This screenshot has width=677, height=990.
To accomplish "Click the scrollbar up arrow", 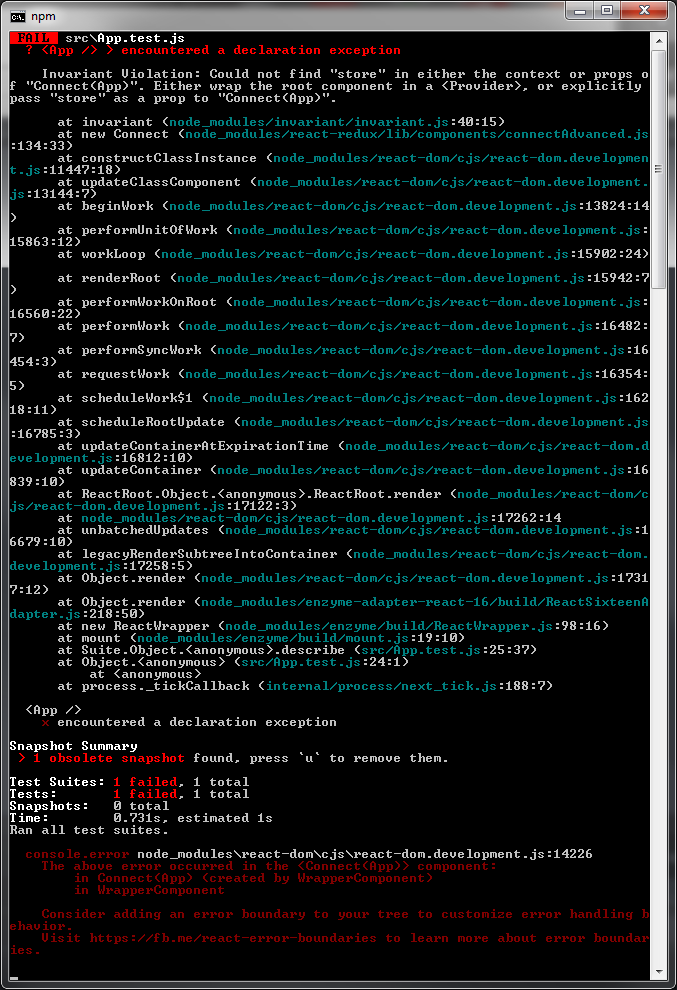I will pyautogui.click(x=659, y=40).
